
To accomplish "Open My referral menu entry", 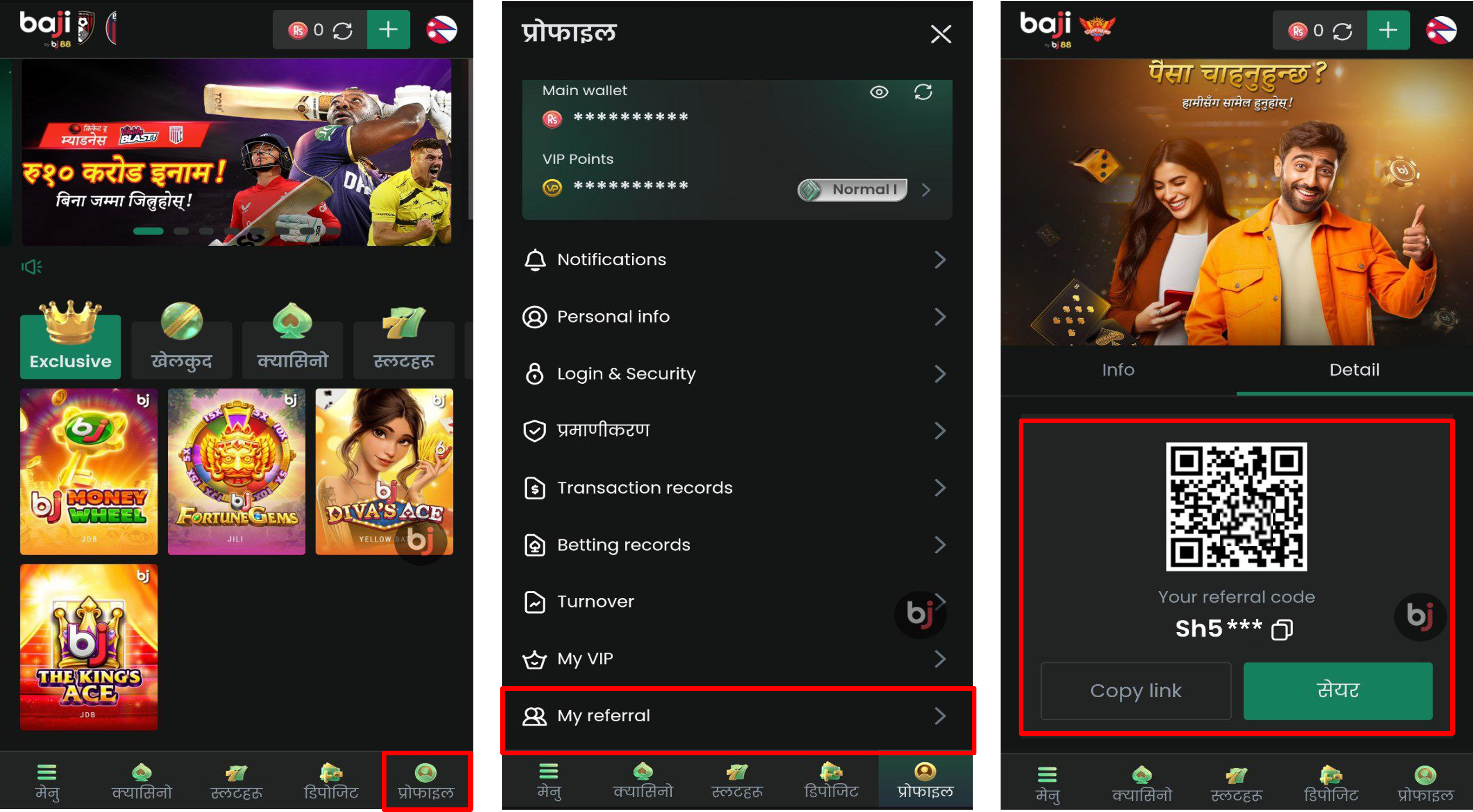I will tap(737, 715).
